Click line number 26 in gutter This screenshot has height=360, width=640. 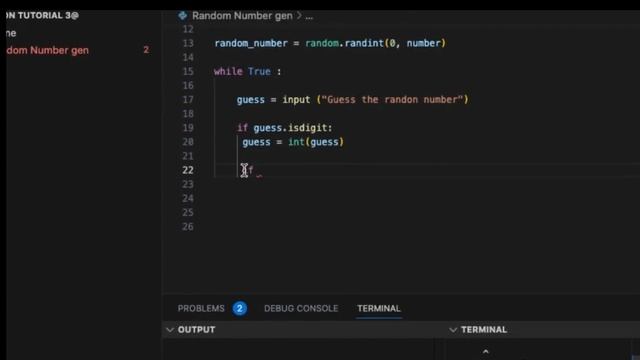[188, 227]
